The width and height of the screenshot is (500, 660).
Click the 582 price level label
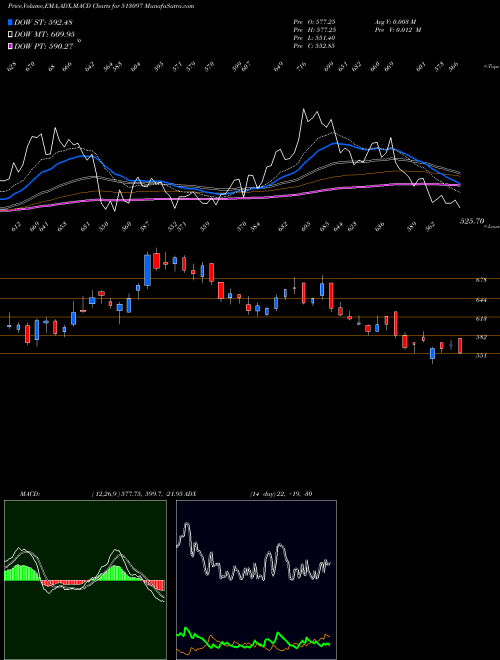(481, 337)
